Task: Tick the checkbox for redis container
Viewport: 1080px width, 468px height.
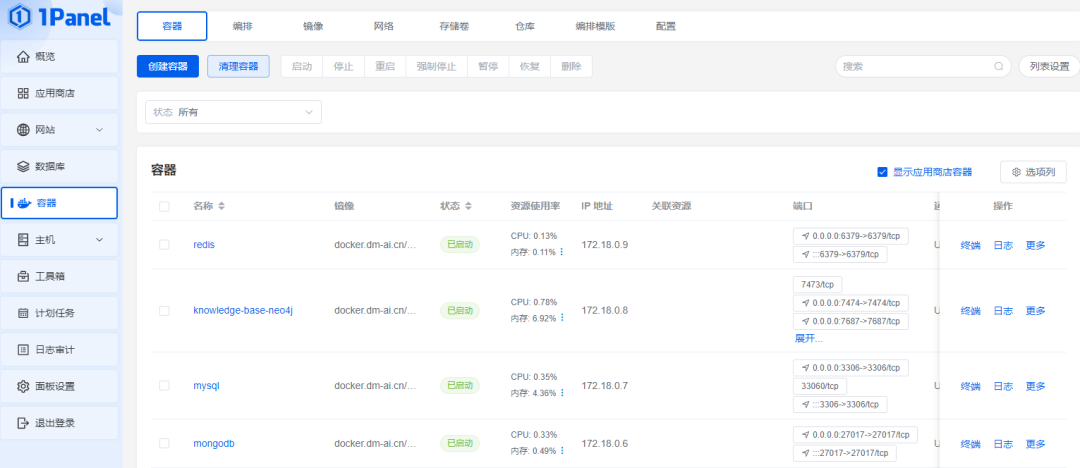Action: click(x=164, y=245)
